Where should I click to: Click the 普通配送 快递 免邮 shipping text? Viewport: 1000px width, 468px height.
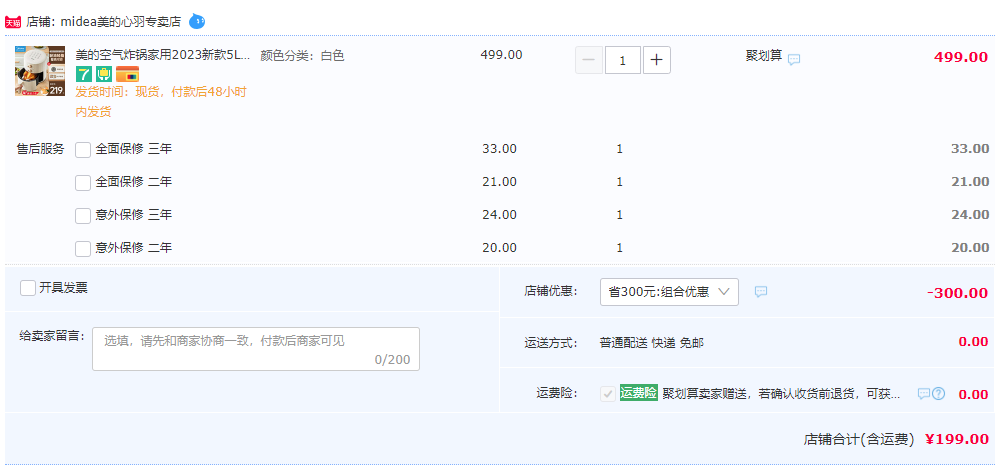click(x=652, y=343)
